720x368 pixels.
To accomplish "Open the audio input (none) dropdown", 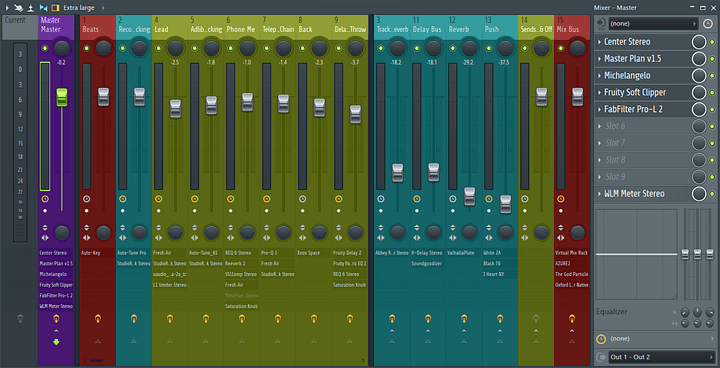I will click(653, 23).
